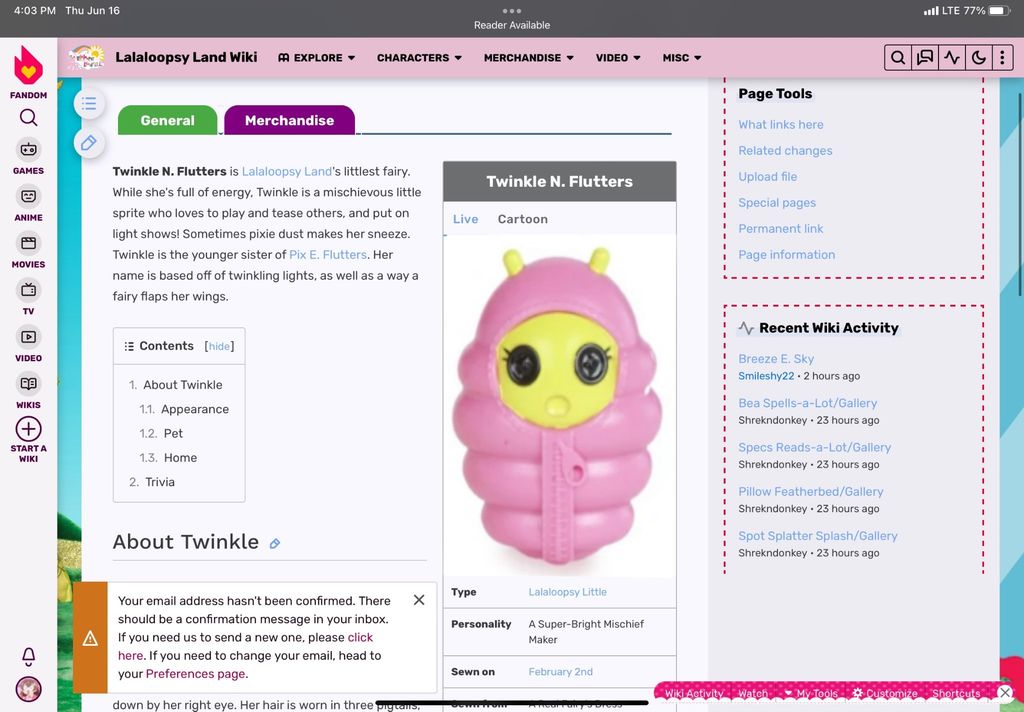Click the floating edit page pencil button

click(89, 142)
